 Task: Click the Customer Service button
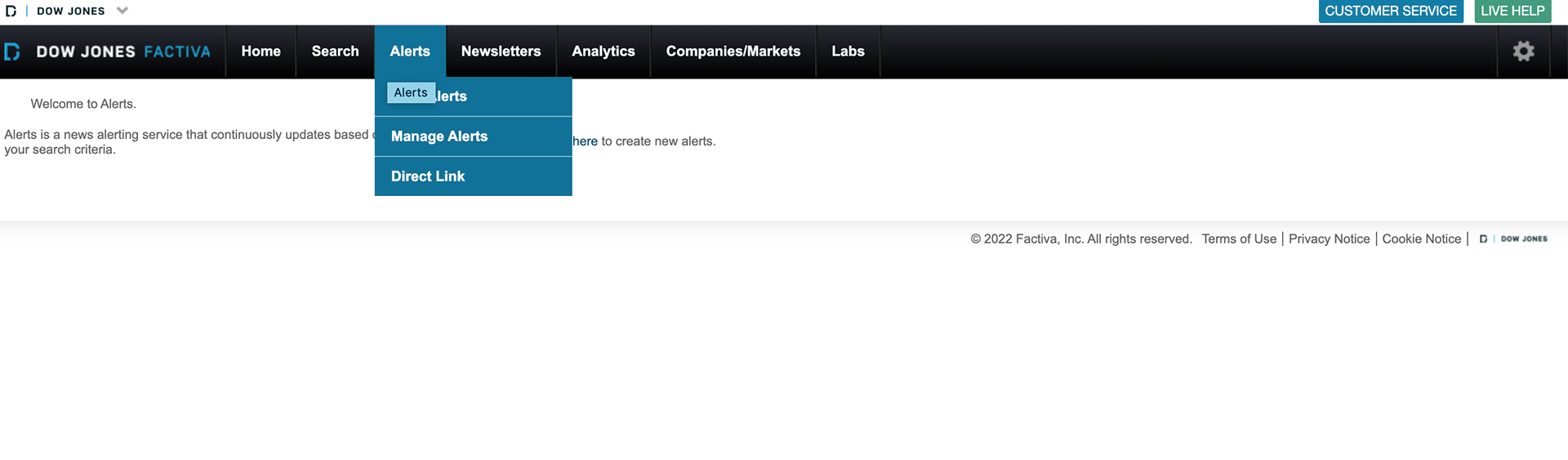1391,11
